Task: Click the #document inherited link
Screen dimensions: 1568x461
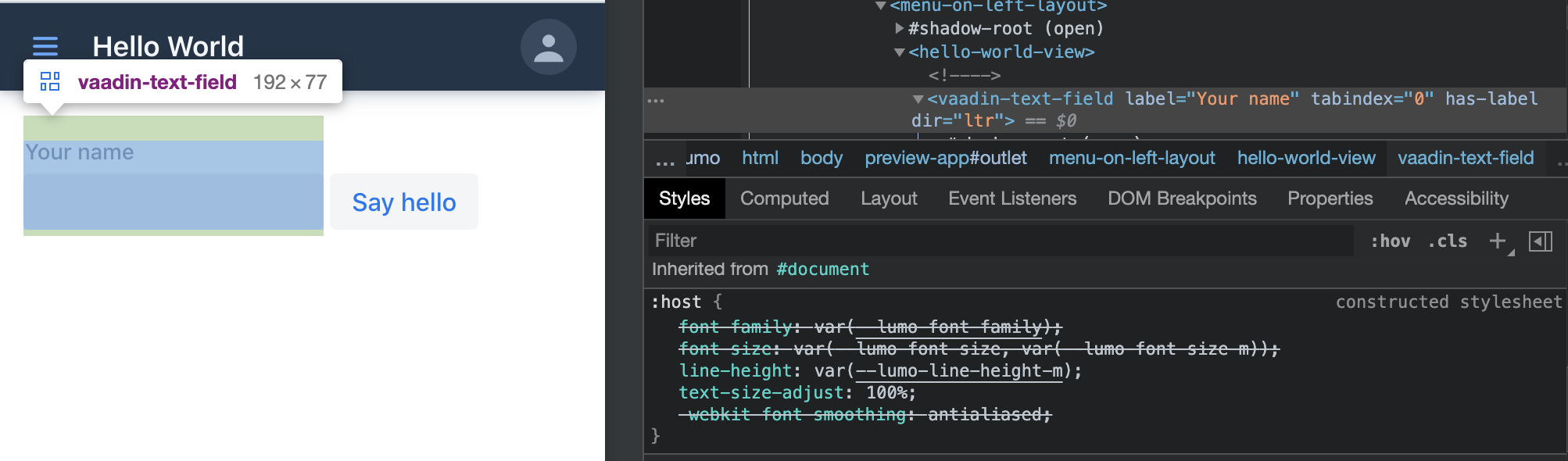Action: (822, 270)
